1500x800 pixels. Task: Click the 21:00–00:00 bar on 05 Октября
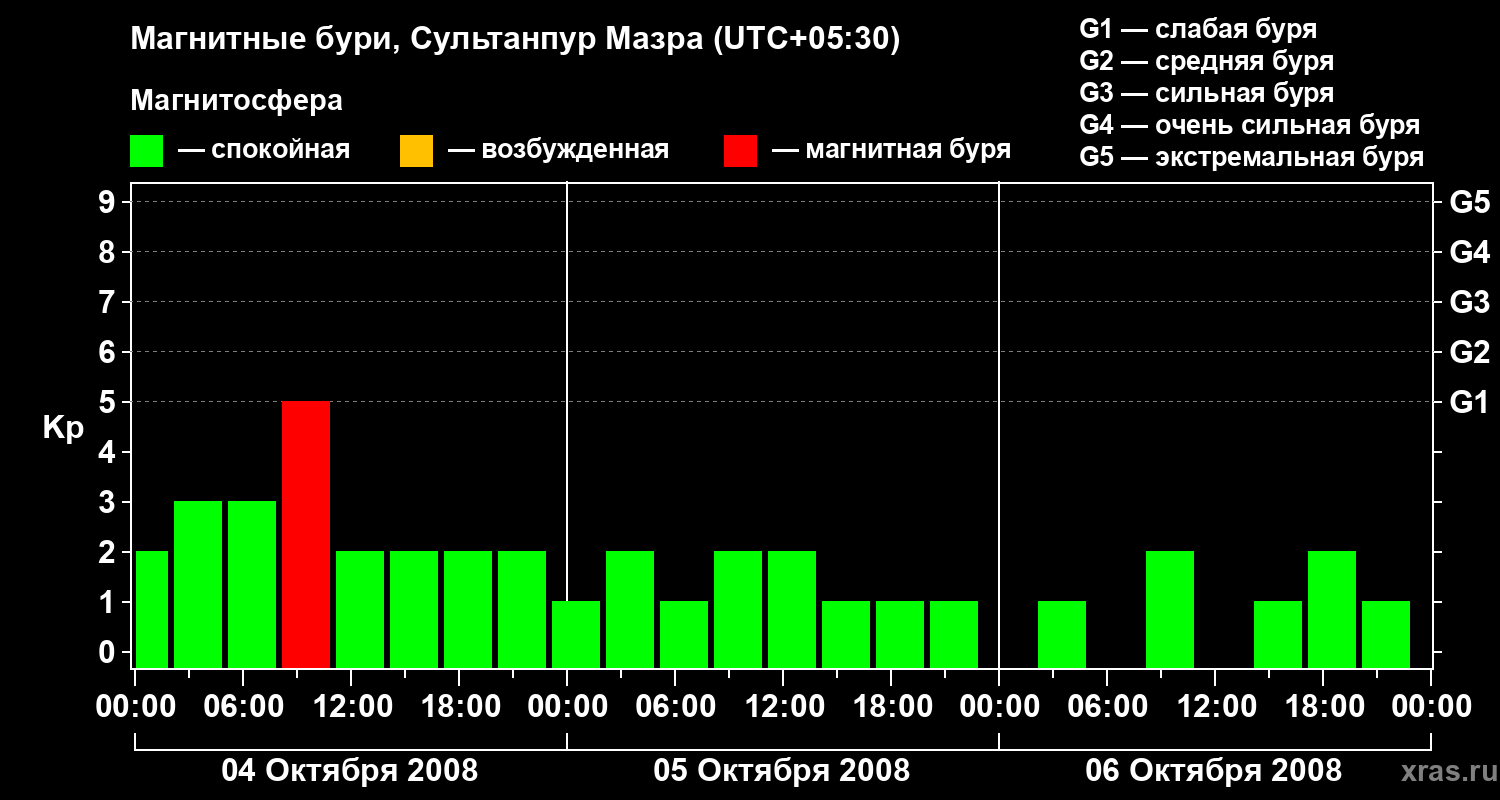pyautogui.click(x=954, y=634)
